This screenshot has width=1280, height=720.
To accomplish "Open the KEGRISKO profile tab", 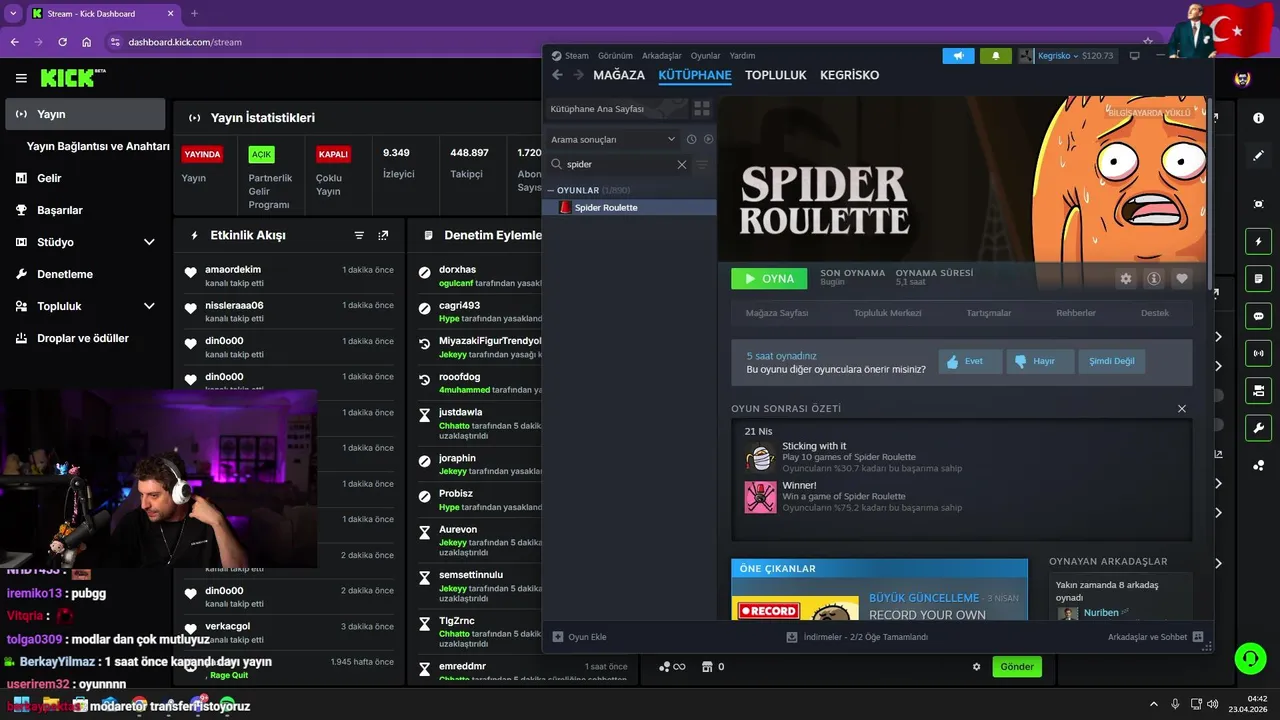I will (x=849, y=75).
